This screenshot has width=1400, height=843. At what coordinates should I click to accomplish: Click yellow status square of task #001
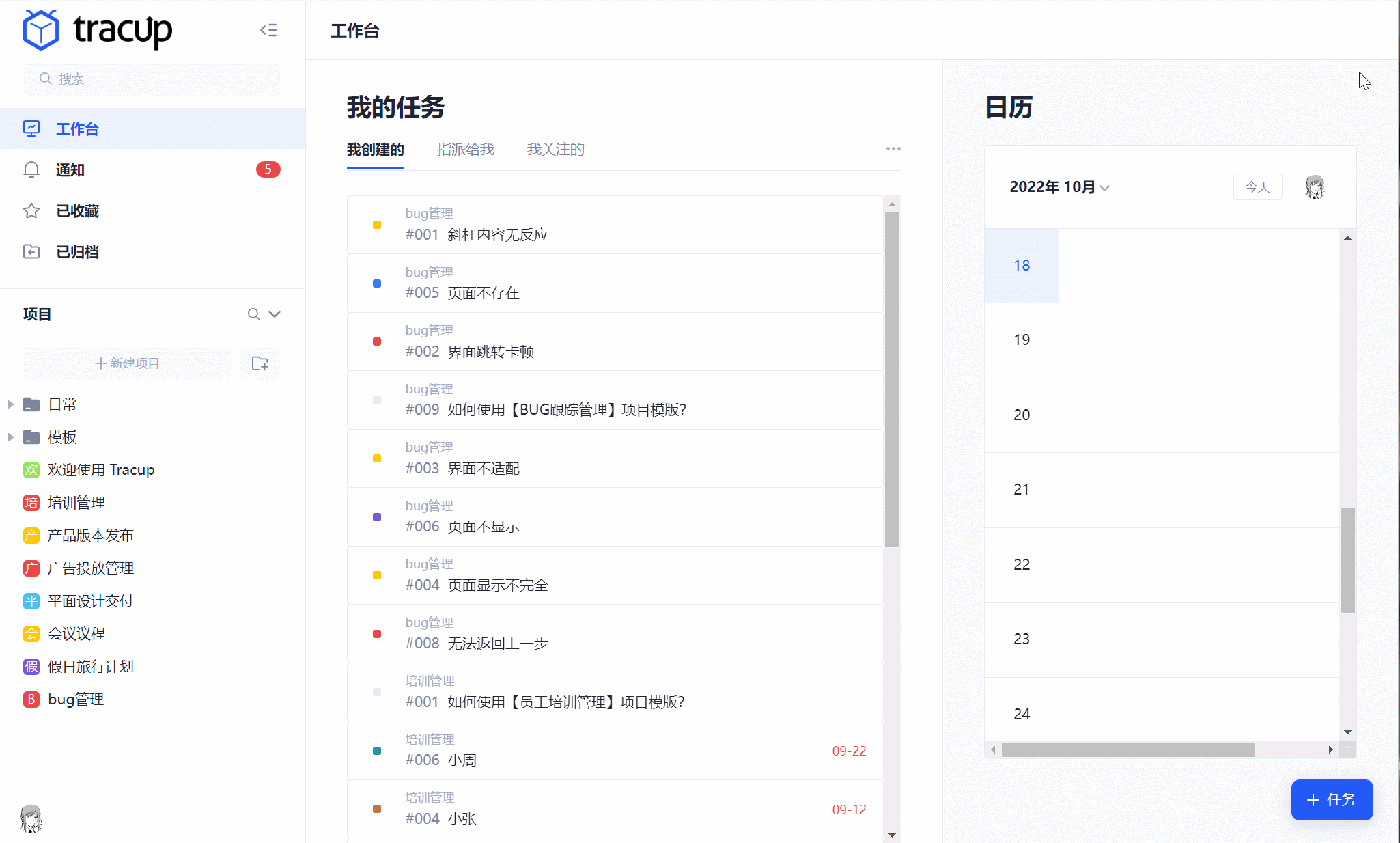[377, 225]
